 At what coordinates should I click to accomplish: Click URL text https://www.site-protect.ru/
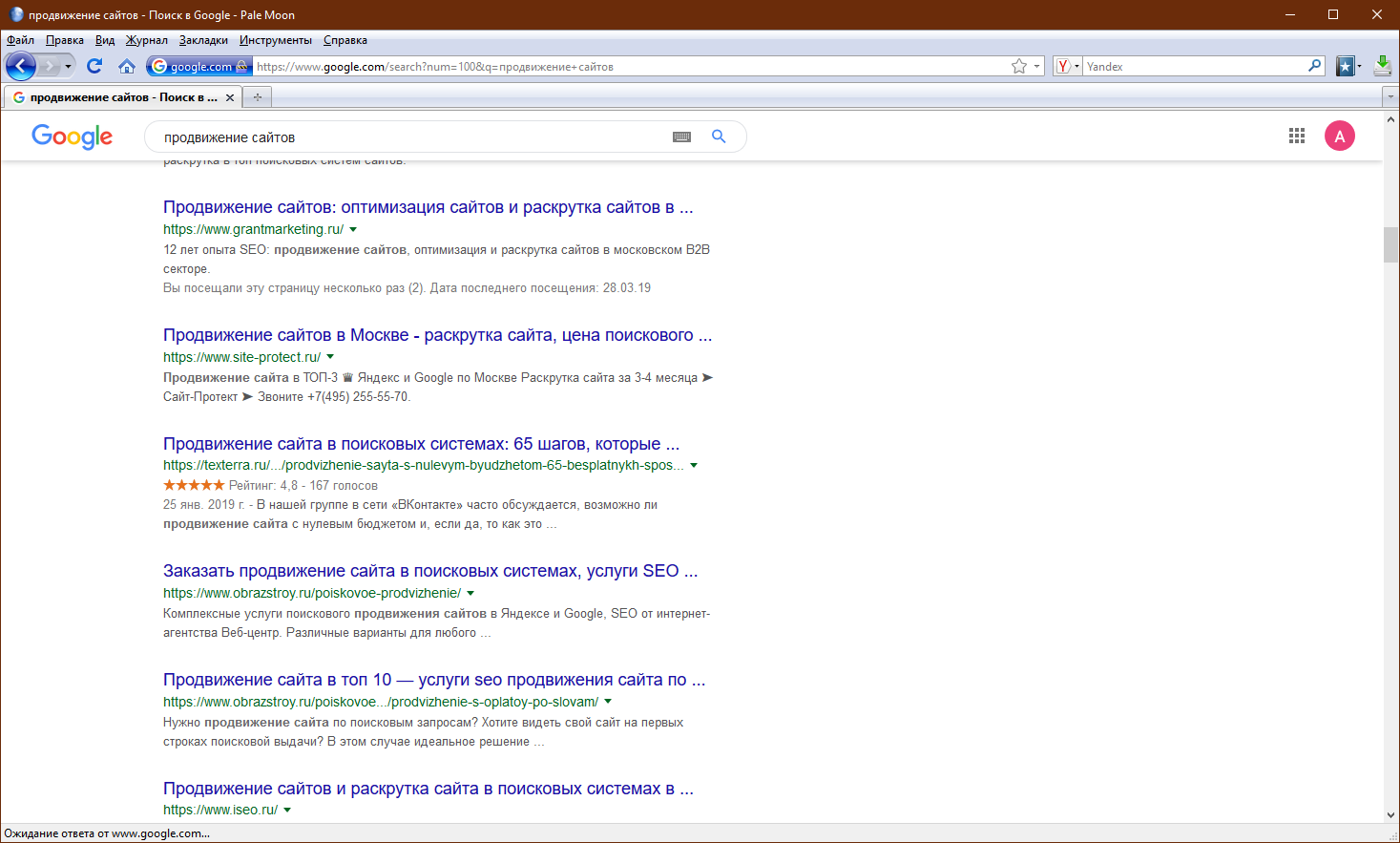click(x=241, y=357)
